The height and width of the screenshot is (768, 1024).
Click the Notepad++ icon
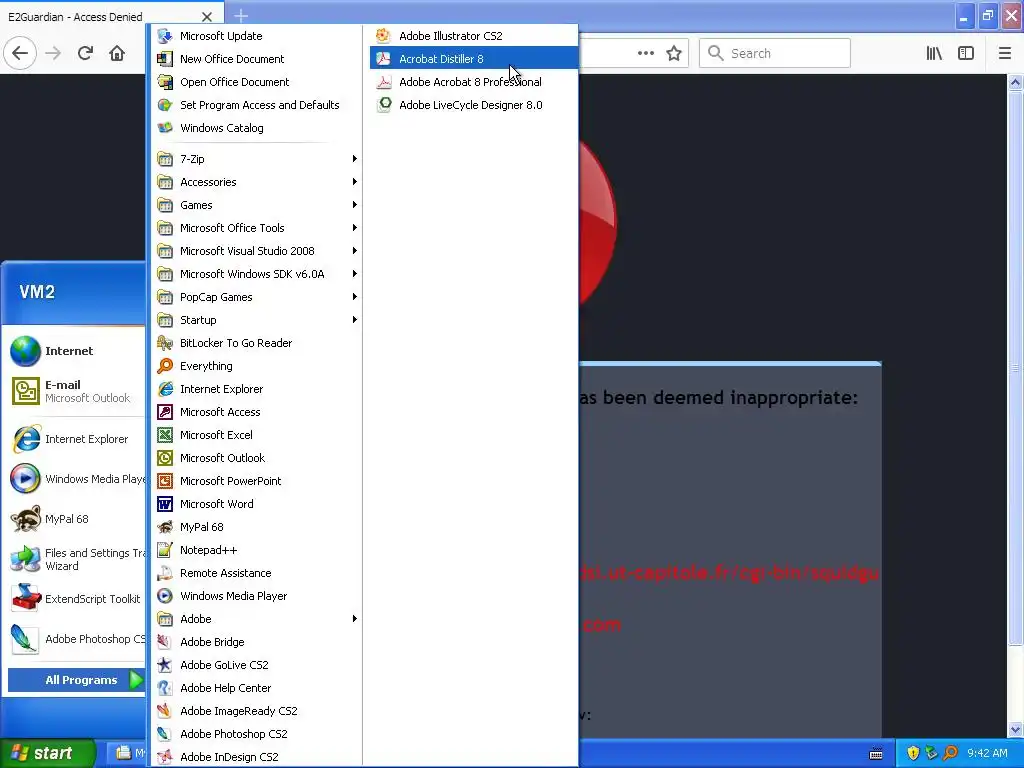(x=165, y=550)
